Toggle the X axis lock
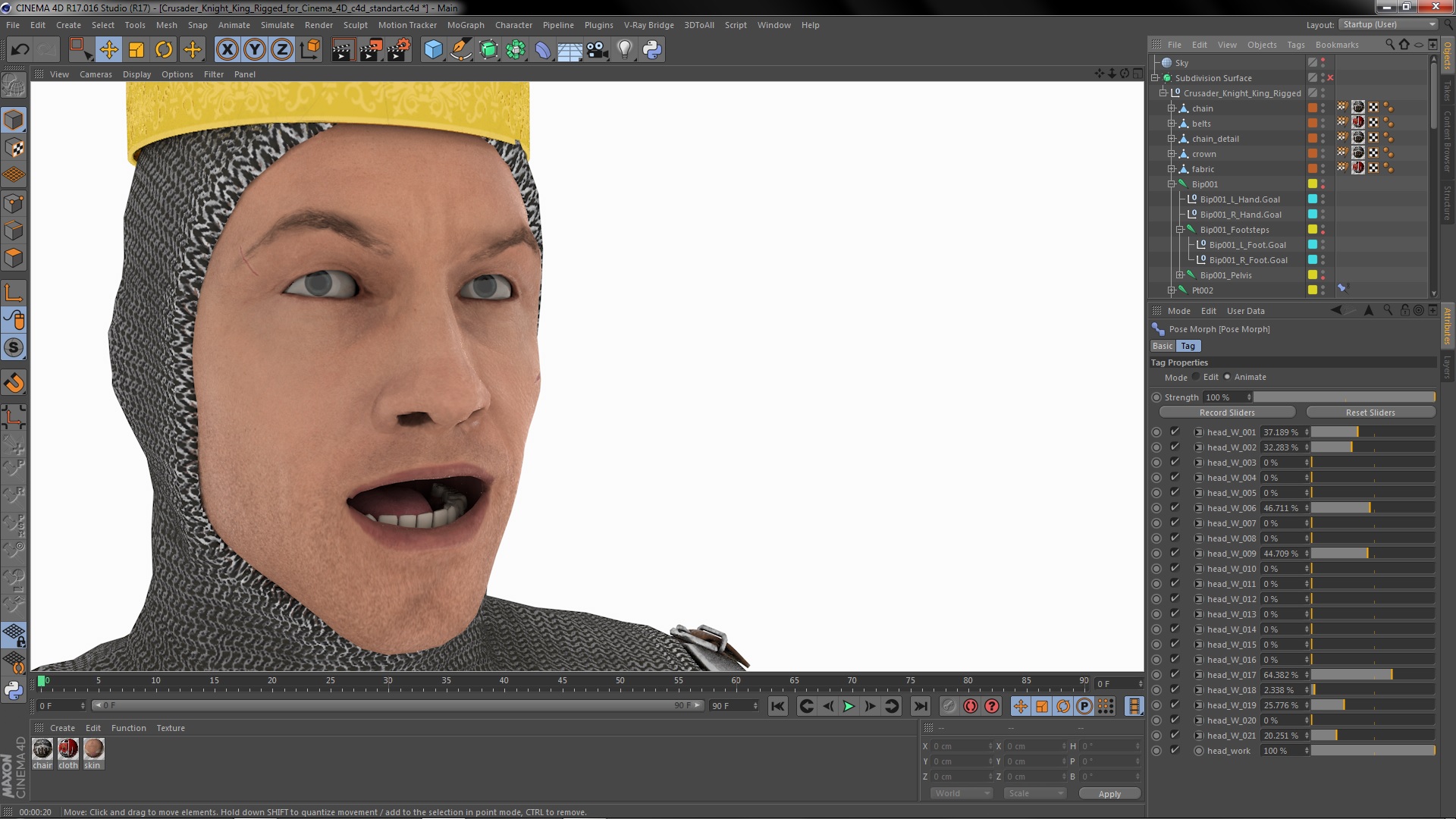Screen dimensions: 1456x819 click(x=227, y=50)
